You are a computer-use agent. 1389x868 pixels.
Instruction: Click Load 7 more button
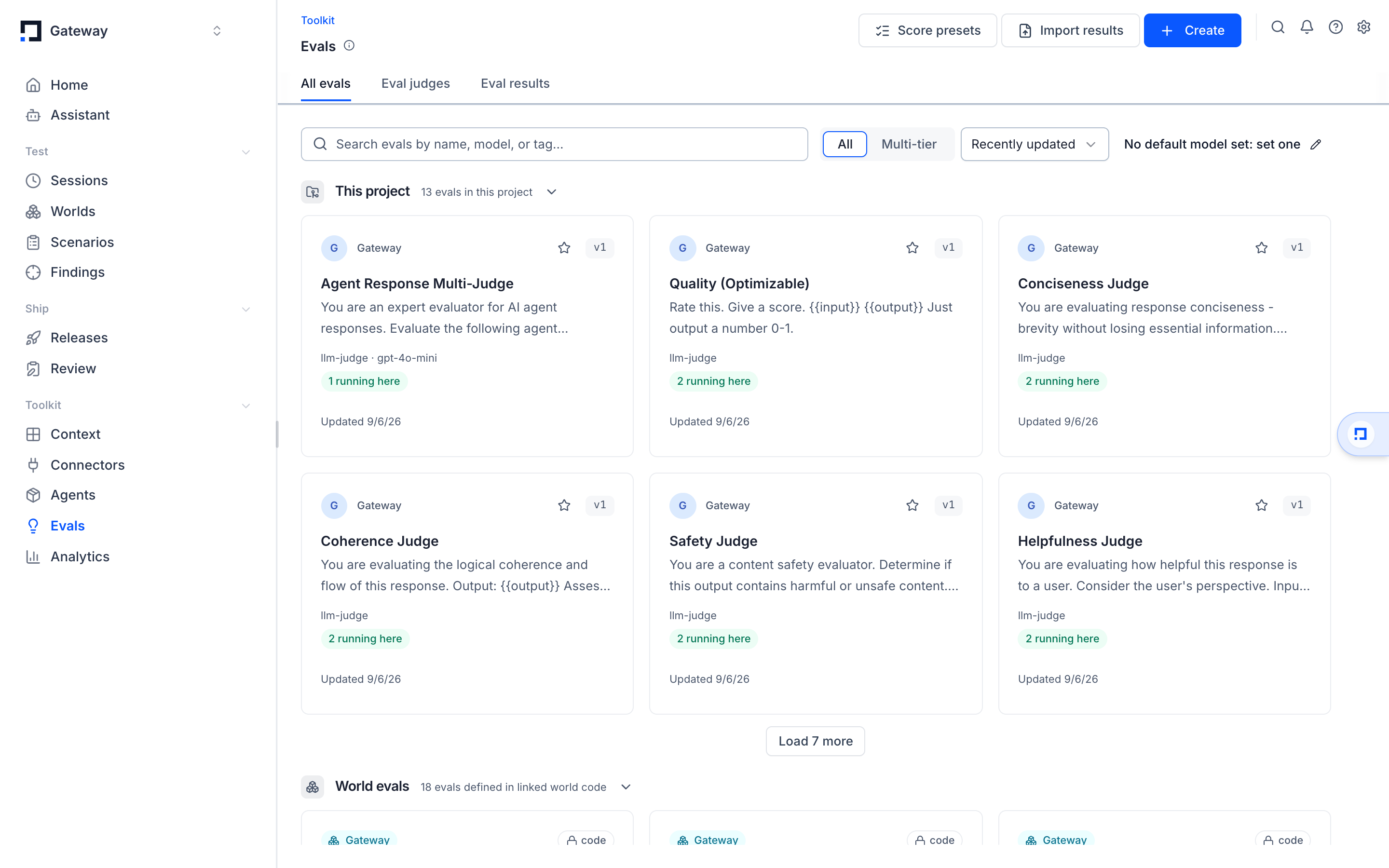815,741
